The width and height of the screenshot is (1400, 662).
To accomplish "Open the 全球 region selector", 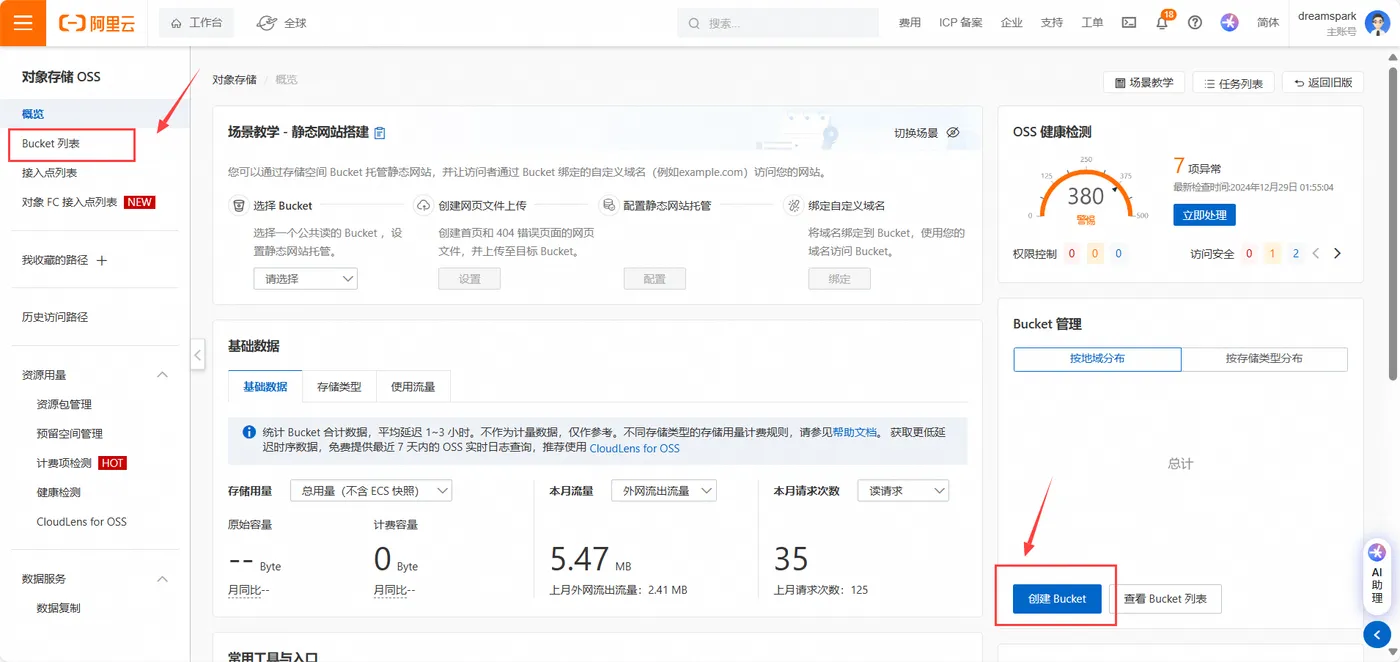I will pyautogui.click(x=282, y=23).
